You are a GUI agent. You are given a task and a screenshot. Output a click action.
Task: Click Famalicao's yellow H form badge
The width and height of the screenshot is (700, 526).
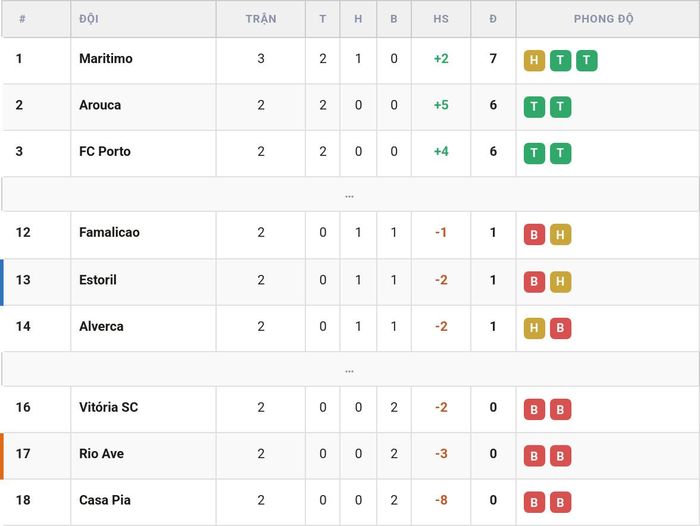click(x=560, y=235)
